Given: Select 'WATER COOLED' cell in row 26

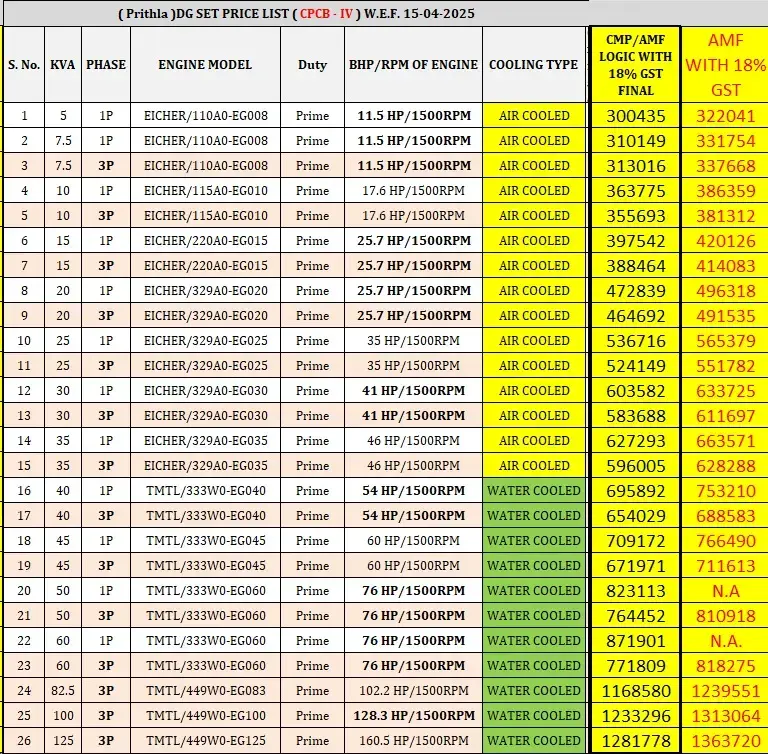Looking at the screenshot, I should coord(534,740).
